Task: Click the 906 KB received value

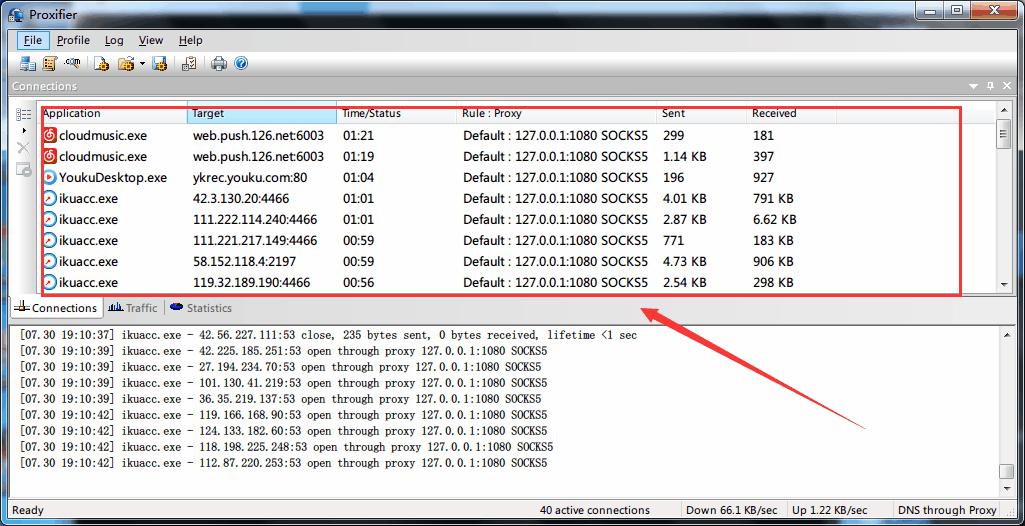Action: coord(773,261)
